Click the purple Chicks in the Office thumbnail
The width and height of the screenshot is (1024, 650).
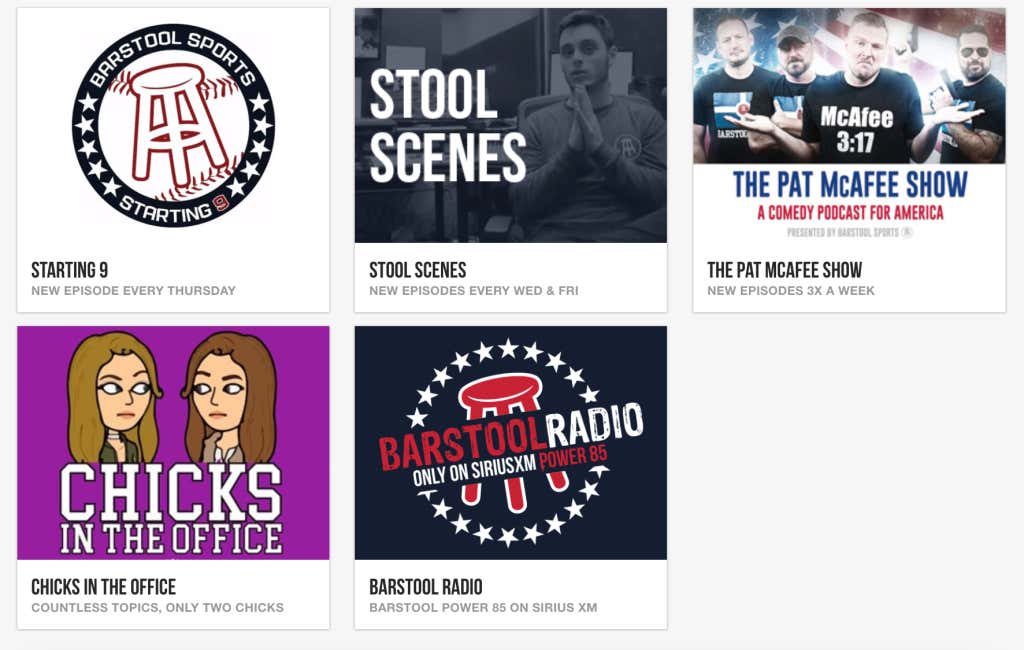(173, 443)
